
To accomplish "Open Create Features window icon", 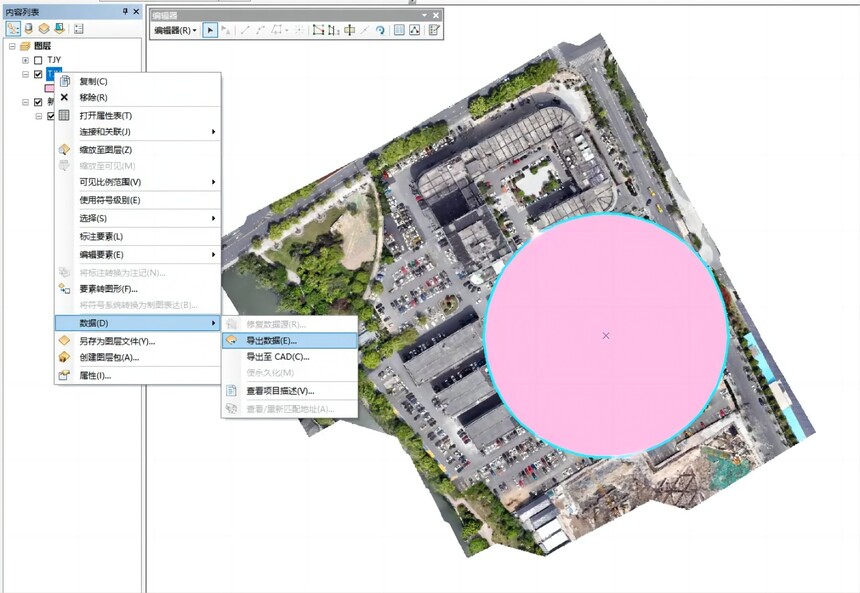I will pyautogui.click(x=434, y=30).
